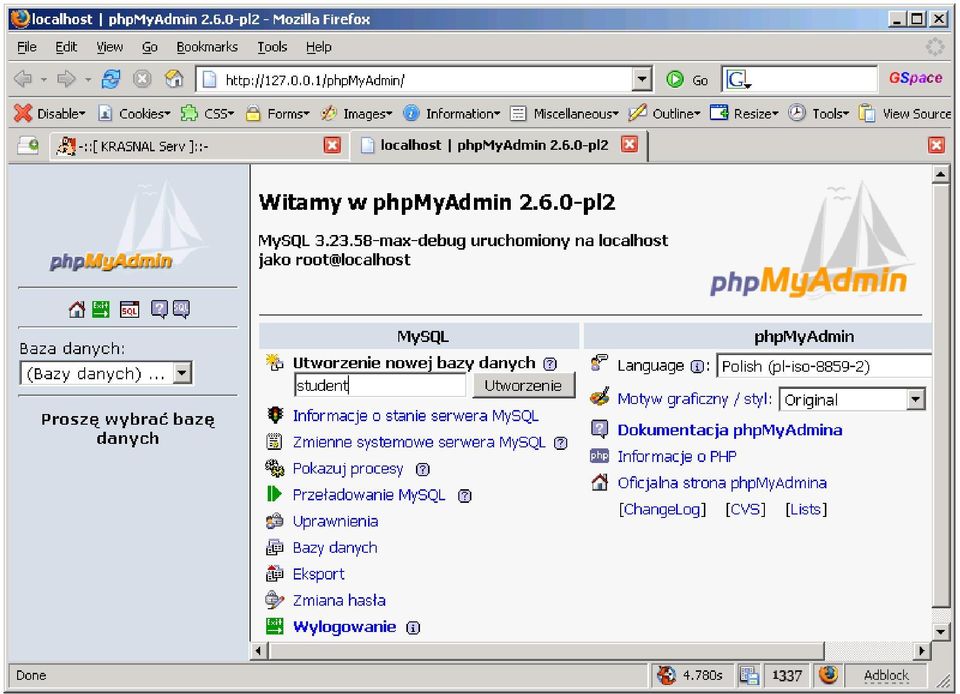Open the SQL documentation icon in sidebar
Screen dimensions: 960x694
(181, 310)
